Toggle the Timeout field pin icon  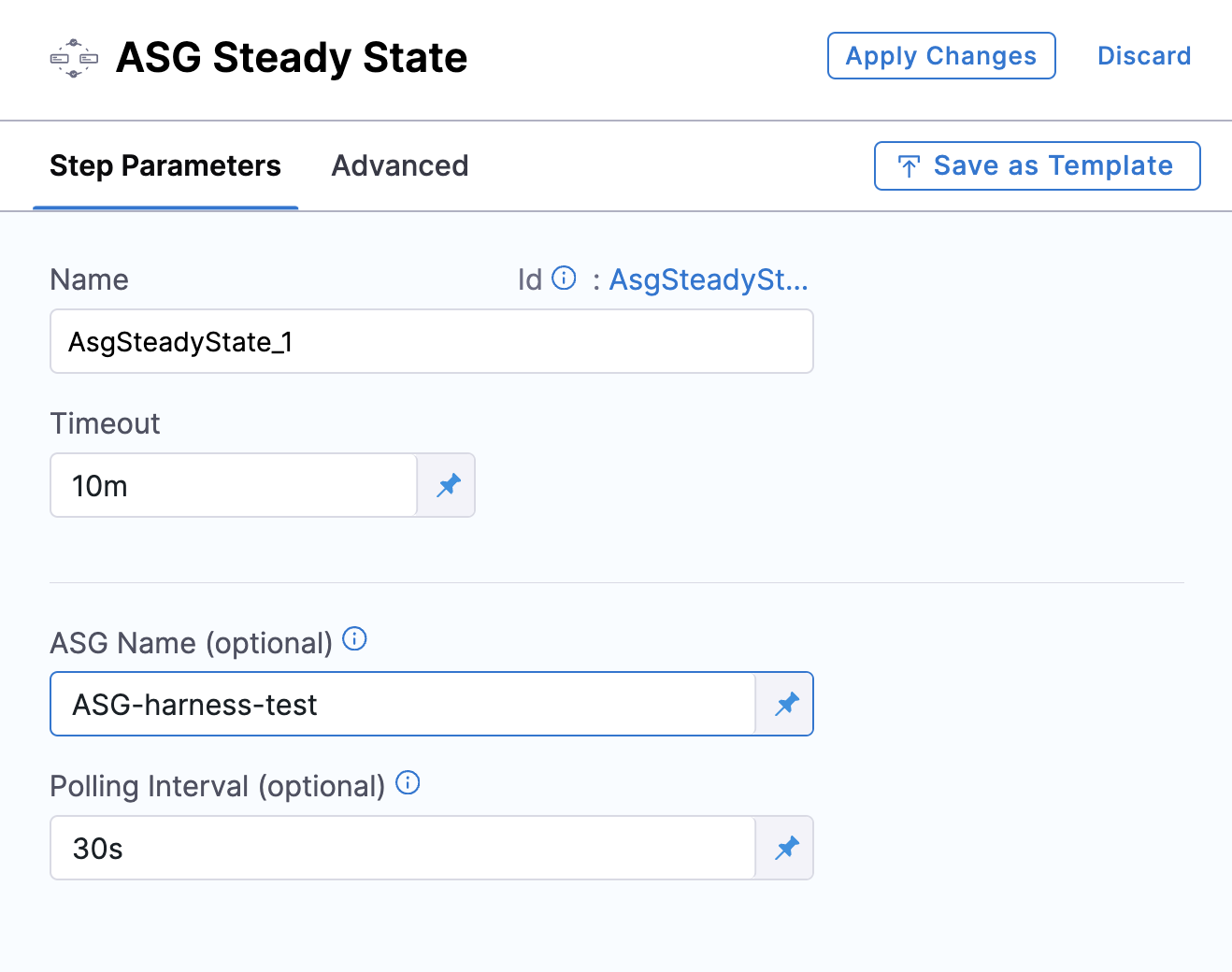[448, 485]
